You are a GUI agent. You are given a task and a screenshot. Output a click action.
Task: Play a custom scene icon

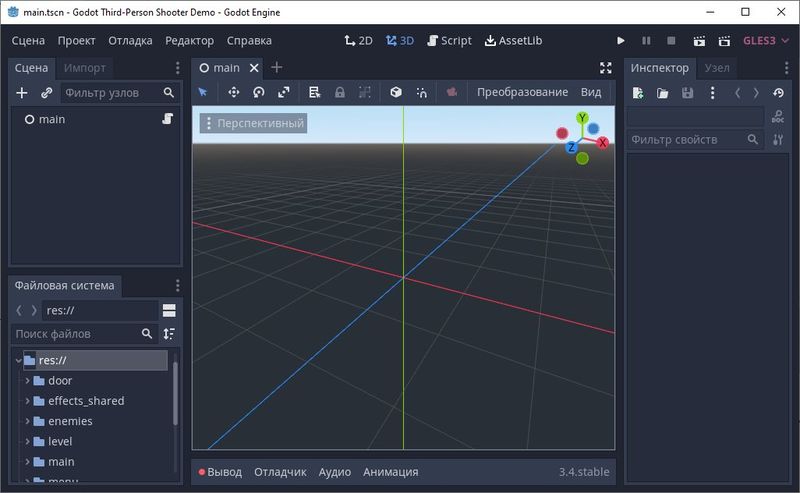click(x=724, y=41)
